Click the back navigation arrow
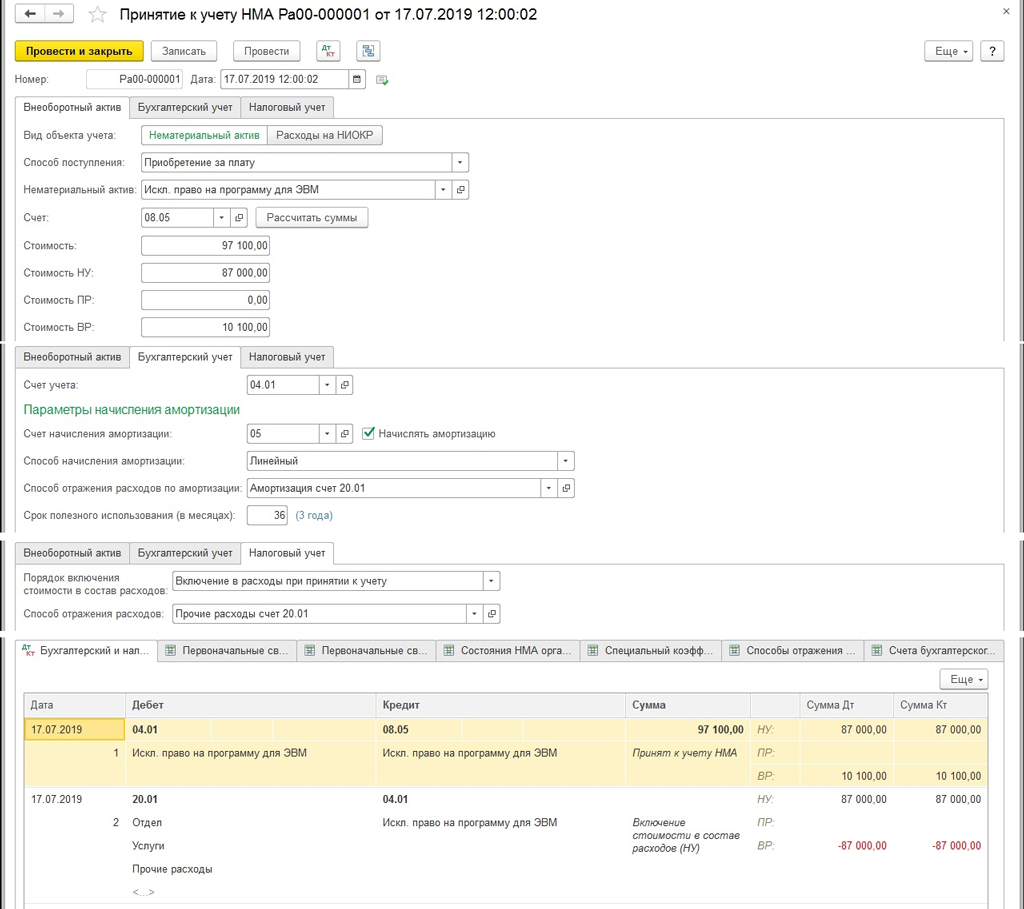Image resolution: width=1024 pixels, height=909 pixels. [31, 14]
